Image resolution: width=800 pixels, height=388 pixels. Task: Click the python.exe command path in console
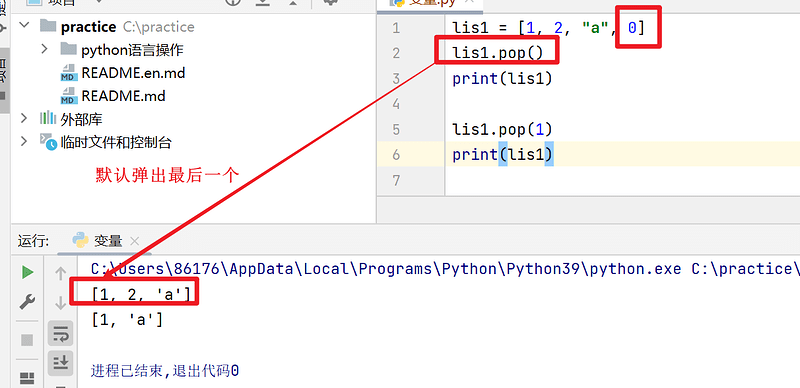(385, 269)
